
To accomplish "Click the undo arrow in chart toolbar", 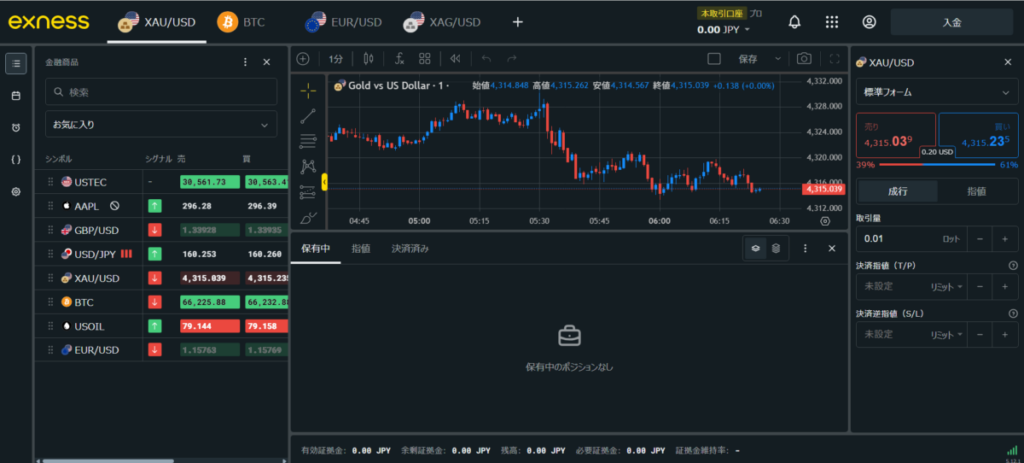I will coord(486,59).
